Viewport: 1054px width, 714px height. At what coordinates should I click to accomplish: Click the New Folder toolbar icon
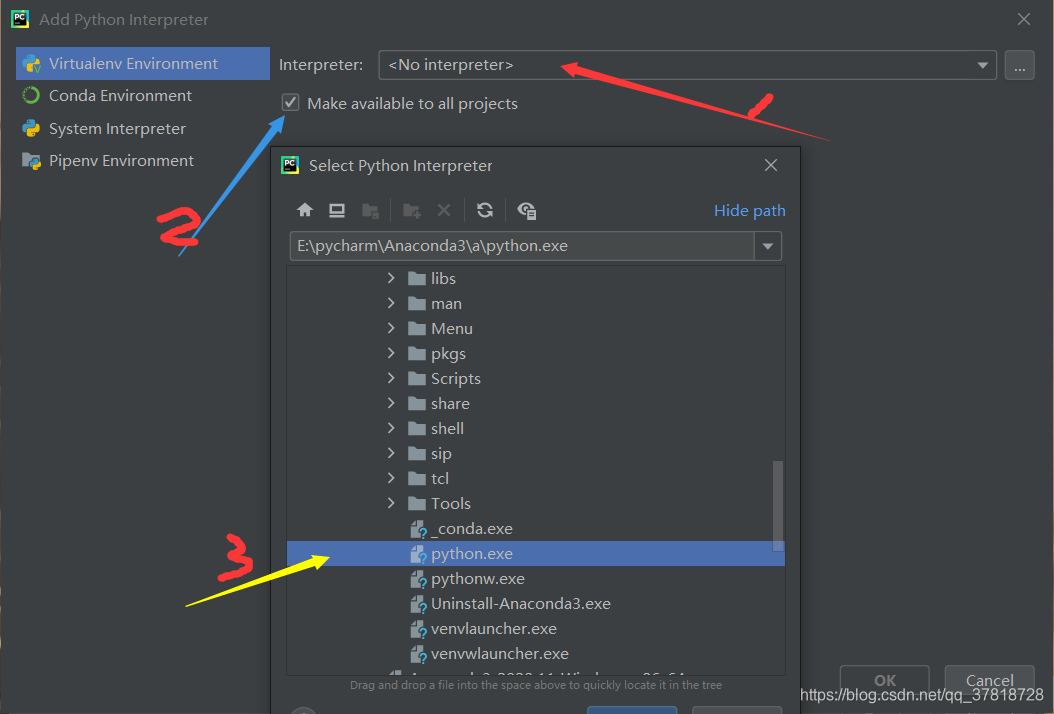point(411,210)
